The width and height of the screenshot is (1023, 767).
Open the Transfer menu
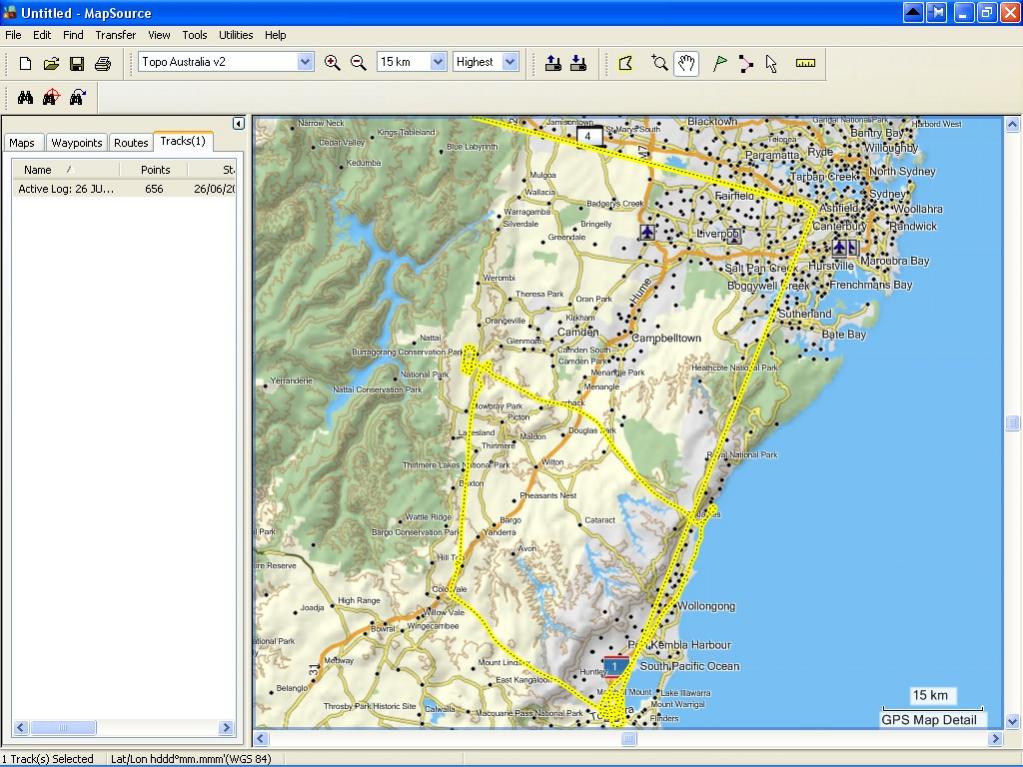[x=115, y=35]
